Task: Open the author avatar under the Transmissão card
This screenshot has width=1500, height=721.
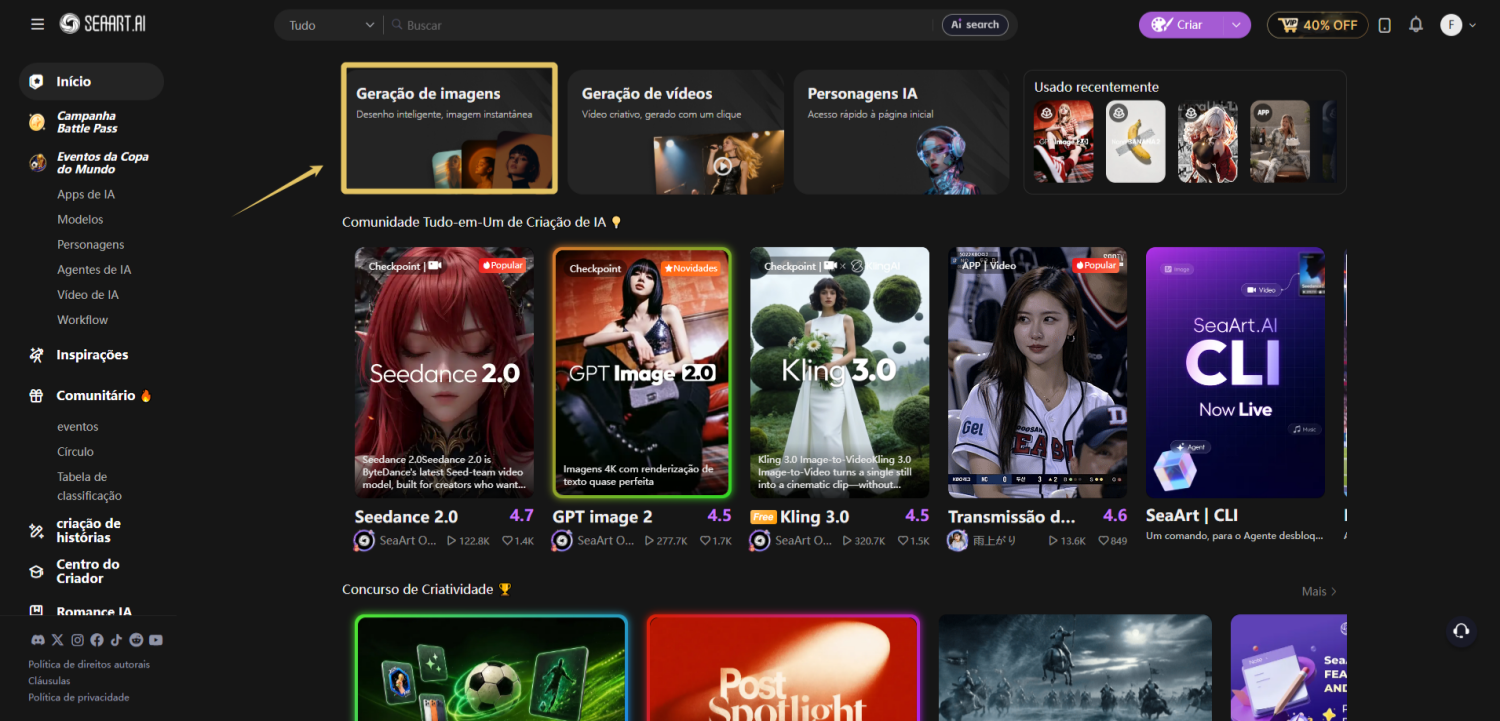Action: (958, 541)
